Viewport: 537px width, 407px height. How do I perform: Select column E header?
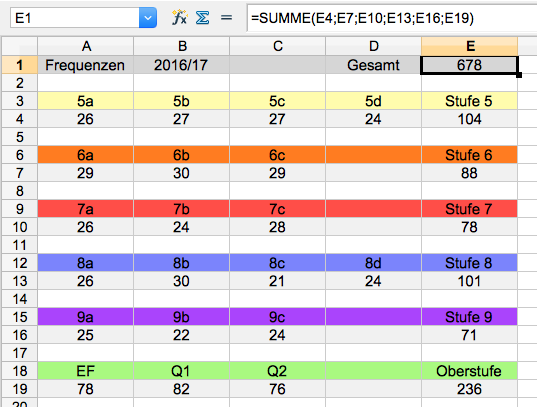(470, 46)
